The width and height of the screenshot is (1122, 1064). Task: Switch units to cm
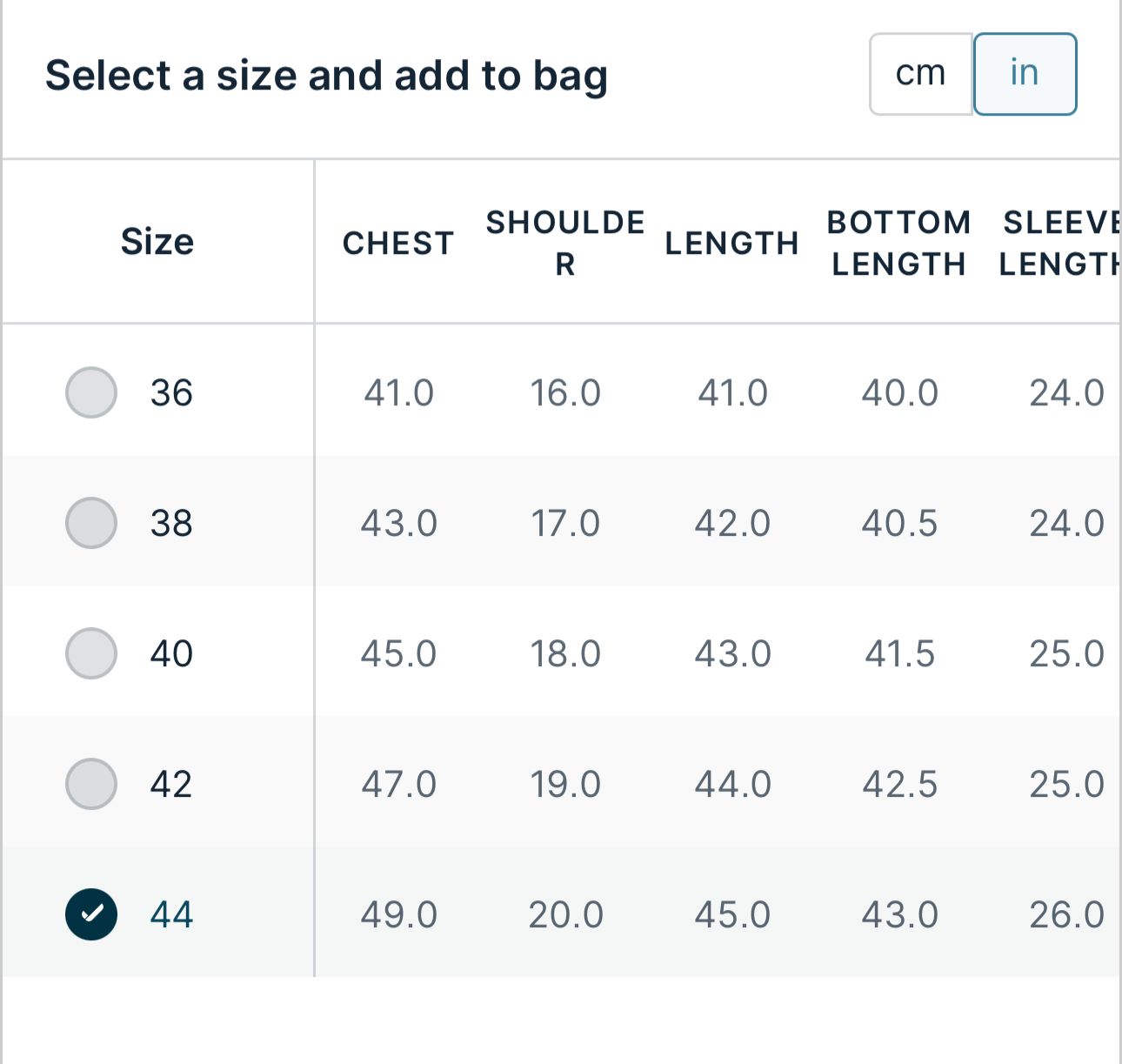(x=921, y=74)
